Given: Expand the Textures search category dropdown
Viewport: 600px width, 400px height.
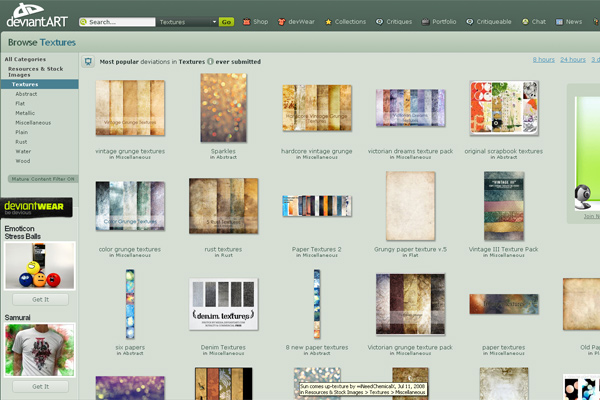Looking at the screenshot, I should click(x=213, y=21).
